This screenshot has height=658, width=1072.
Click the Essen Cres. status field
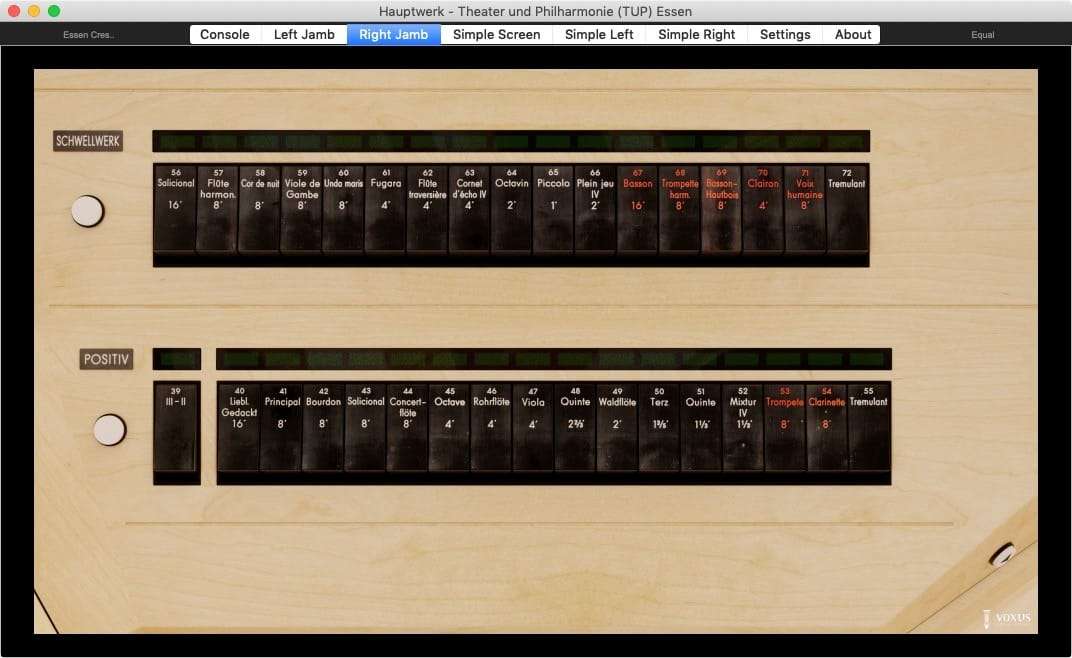pyautogui.click(x=88, y=35)
